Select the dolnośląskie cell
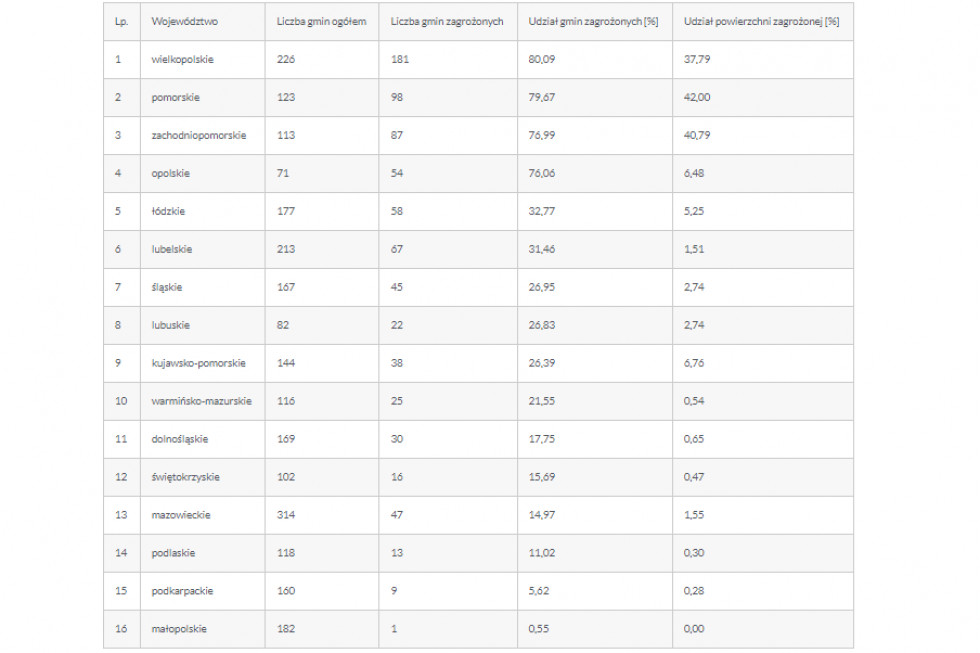 pos(179,439)
